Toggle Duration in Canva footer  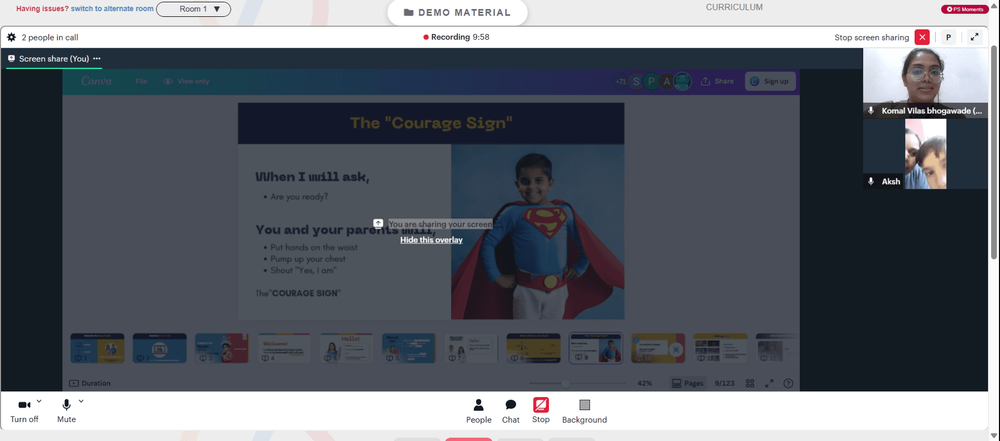coord(90,384)
